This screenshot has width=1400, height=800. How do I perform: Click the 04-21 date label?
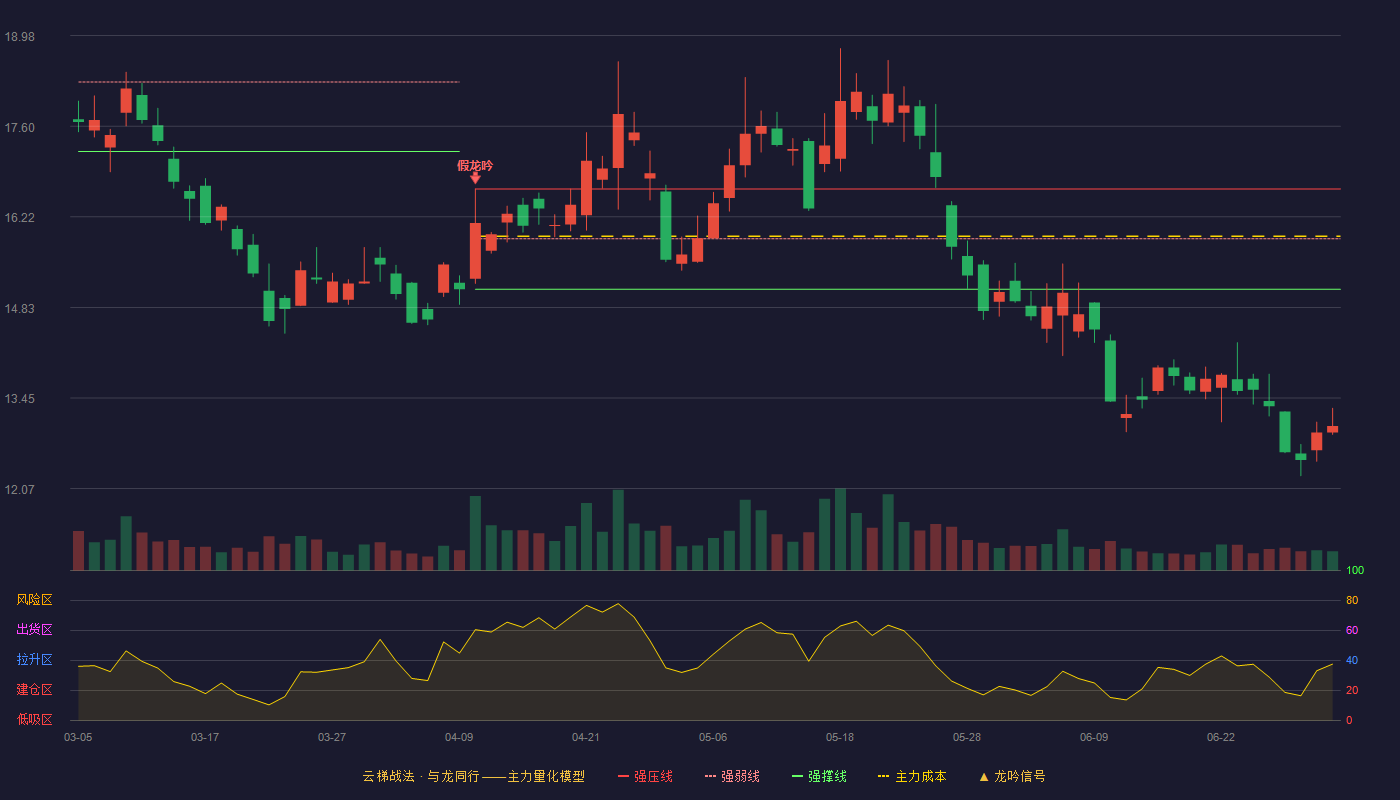click(586, 737)
